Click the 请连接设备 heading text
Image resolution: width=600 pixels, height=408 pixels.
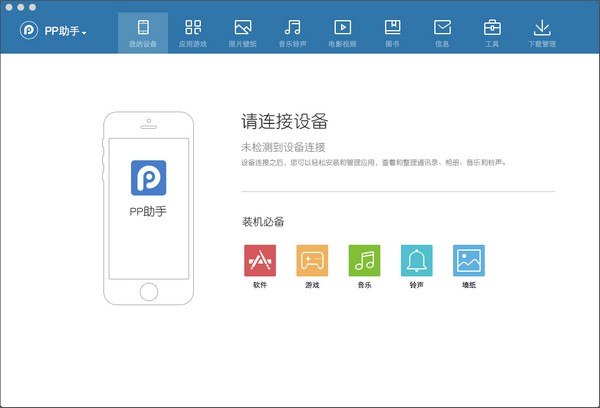click(284, 122)
